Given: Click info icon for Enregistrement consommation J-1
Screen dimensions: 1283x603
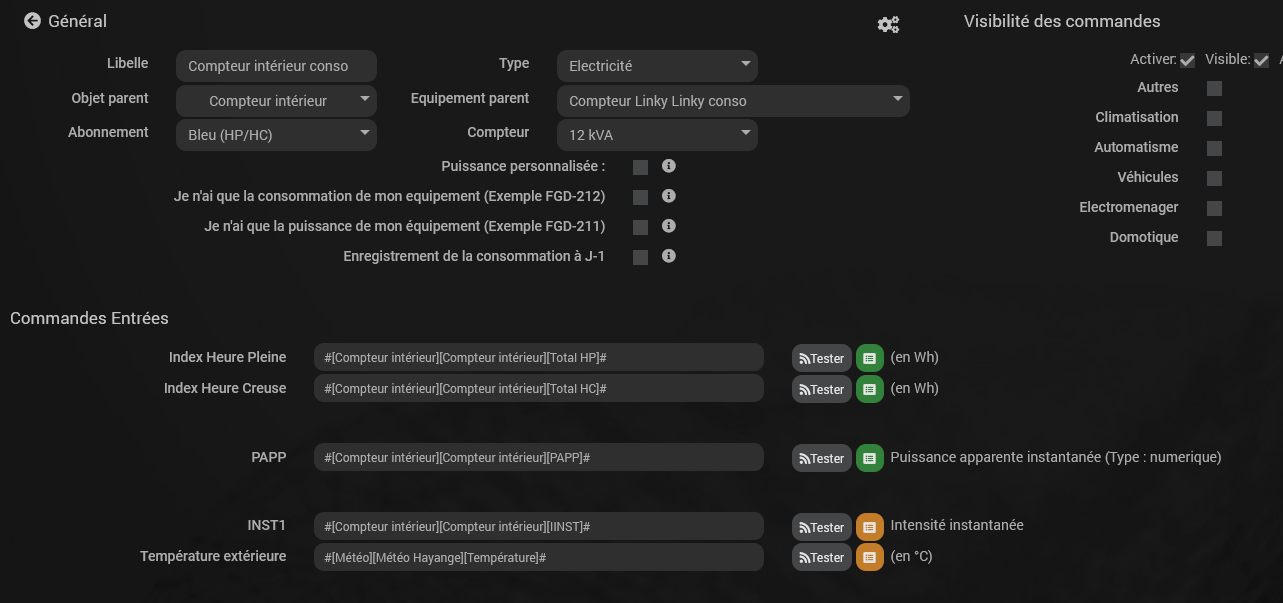Looking at the screenshot, I should pyautogui.click(x=669, y=256).
